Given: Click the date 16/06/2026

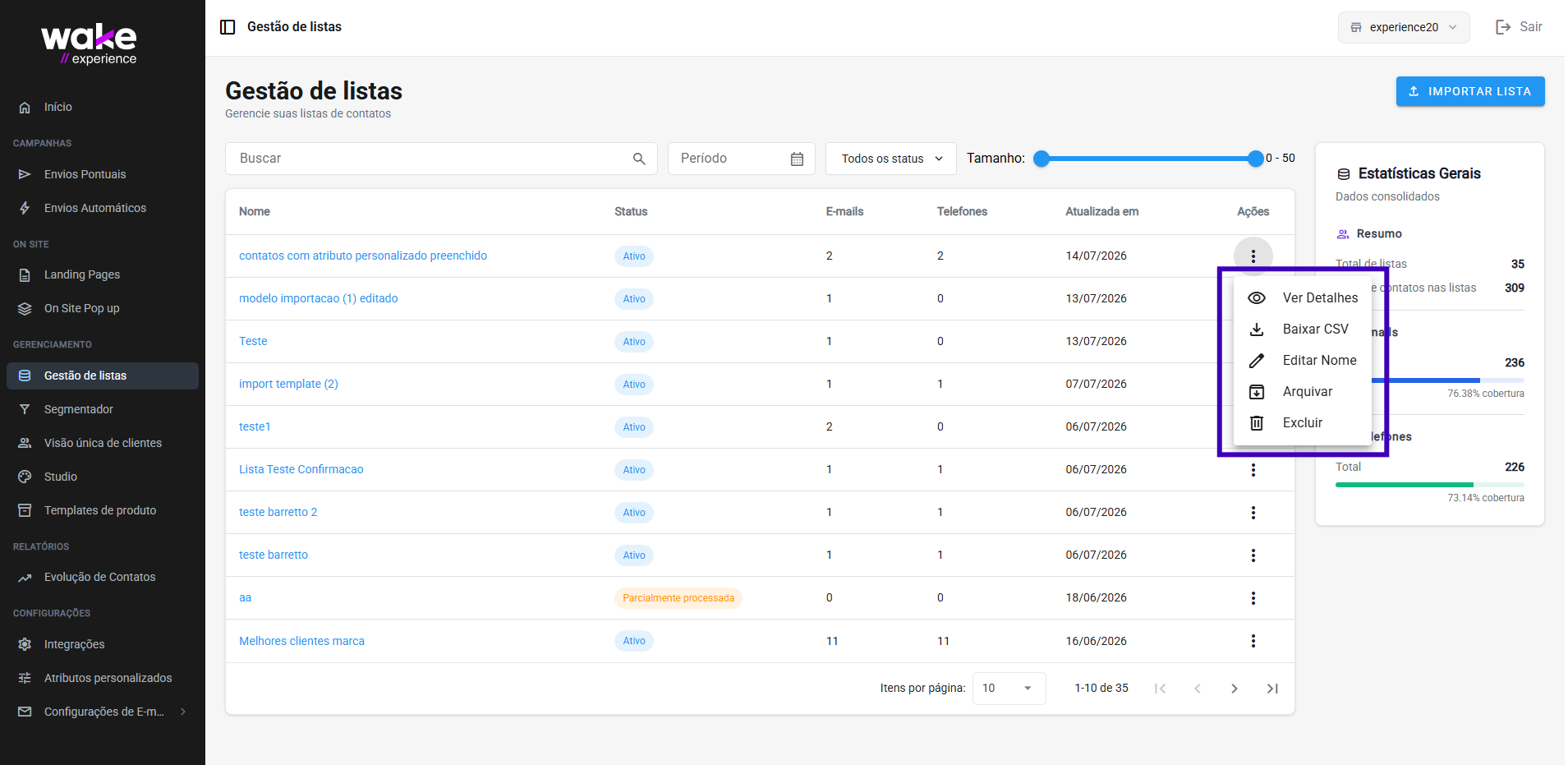Looking at the screenshot, I should click(x=1097, y=641).
